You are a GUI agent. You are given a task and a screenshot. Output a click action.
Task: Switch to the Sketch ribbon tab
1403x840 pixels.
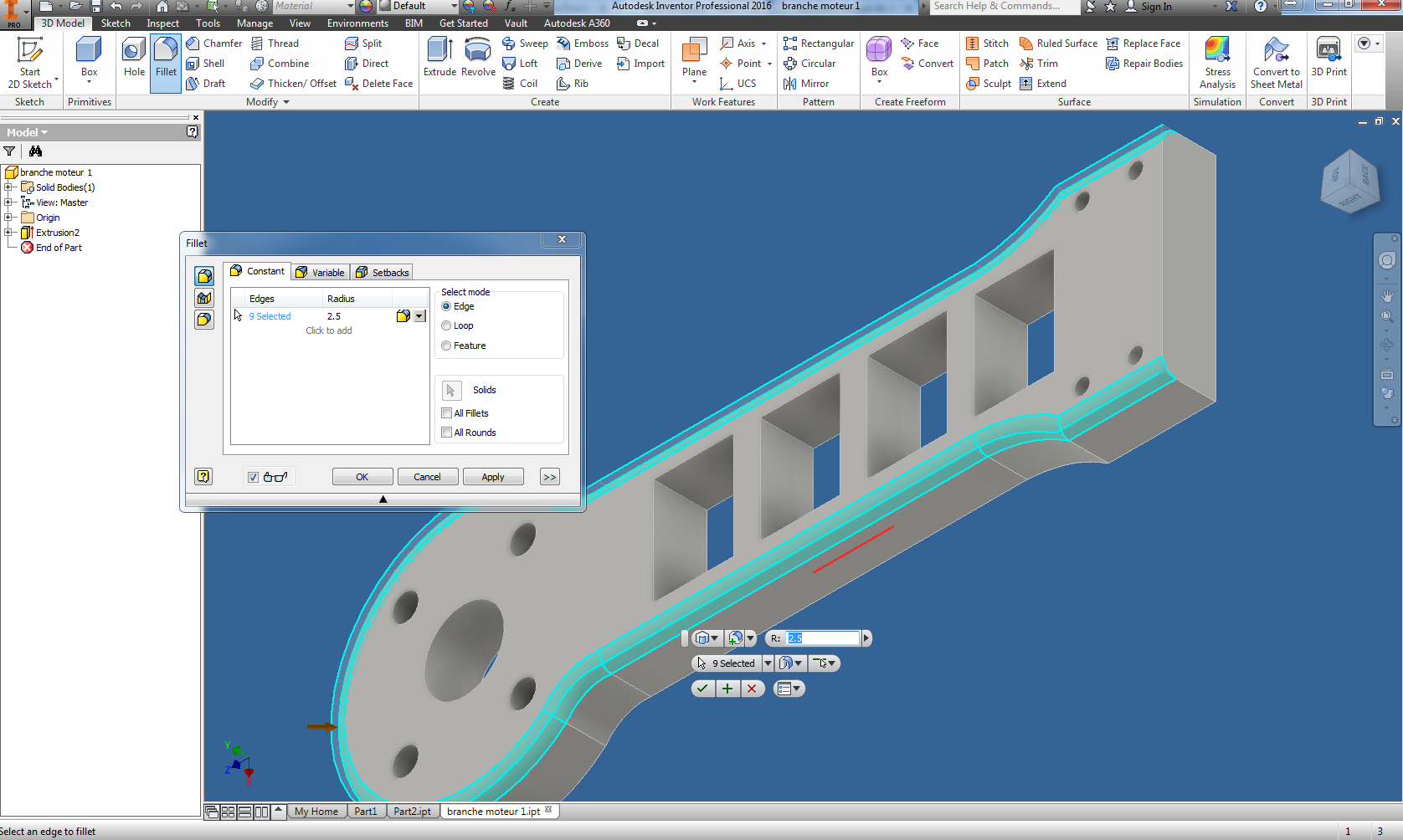[116, 23]
